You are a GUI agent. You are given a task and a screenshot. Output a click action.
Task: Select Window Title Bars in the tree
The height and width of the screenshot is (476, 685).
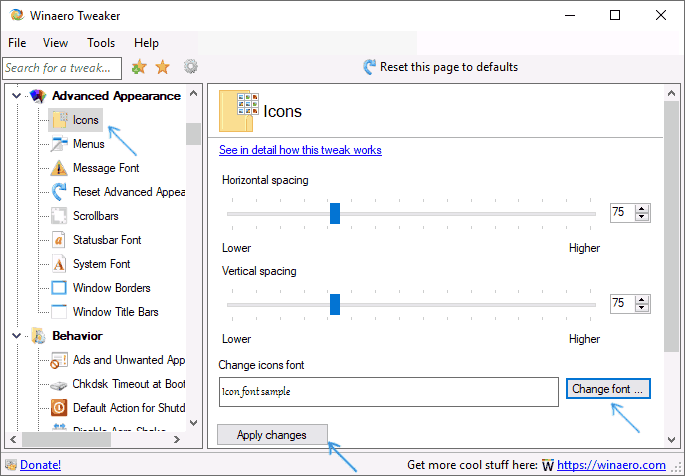pos(115,312)
